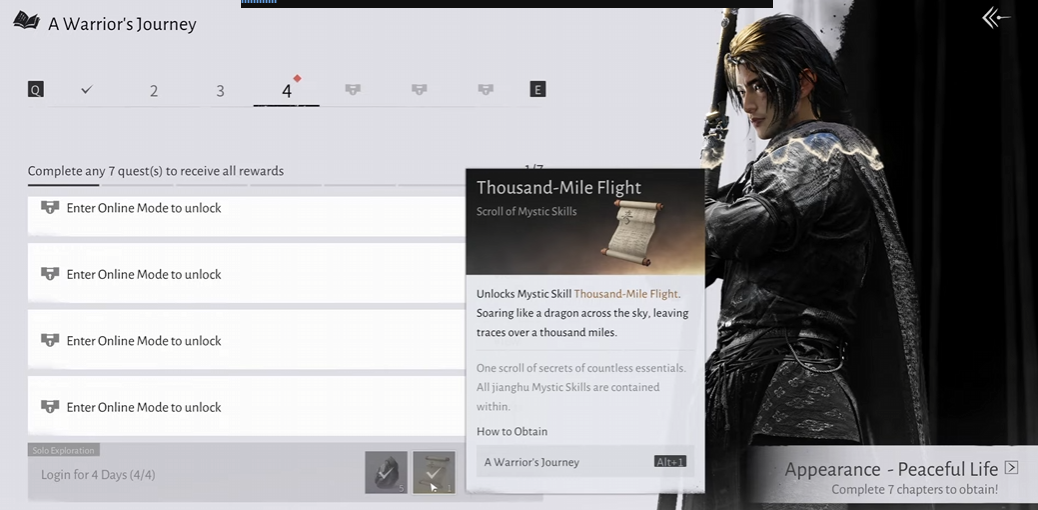The height and width of the screenshot is (510, 1038).
Task: Switch to chapter 3 tab
Action: point(220,91)
